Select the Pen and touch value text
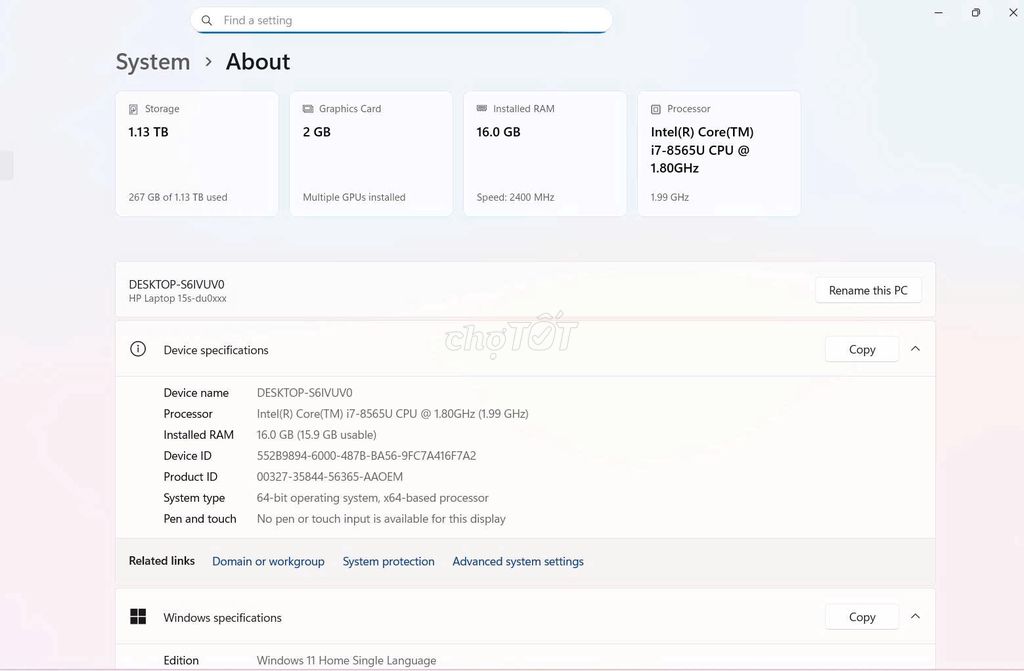The height and width of the screenshot is (671, 1024). pos(381,519)
